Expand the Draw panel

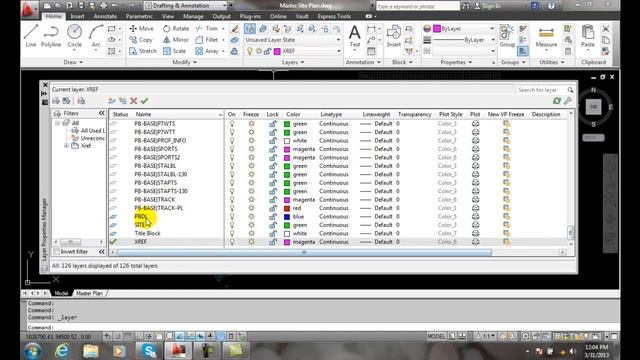click(x=73, y=62)
